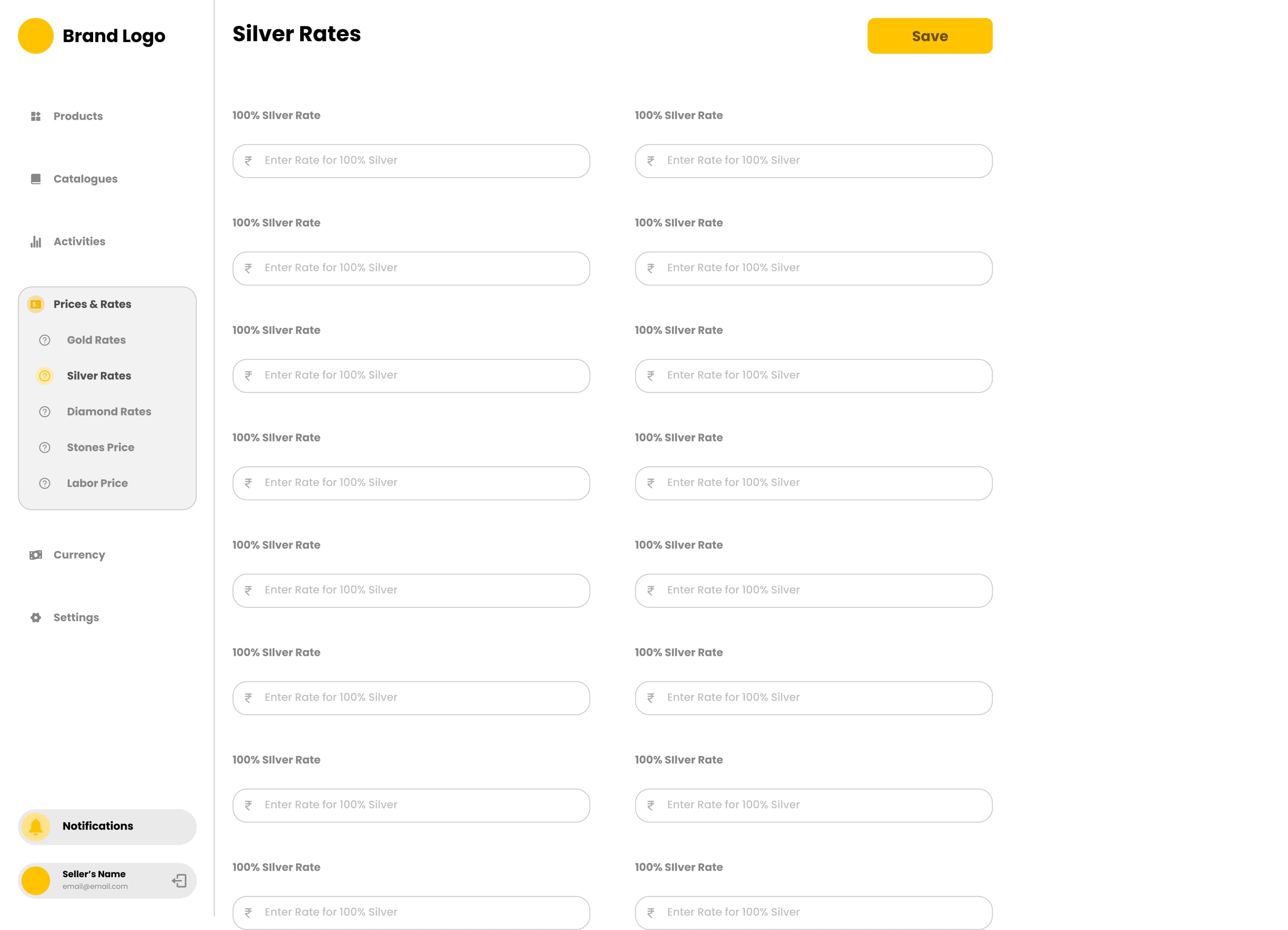Open the Gold Rates section

pyautogui.click(x=95, y=340)
